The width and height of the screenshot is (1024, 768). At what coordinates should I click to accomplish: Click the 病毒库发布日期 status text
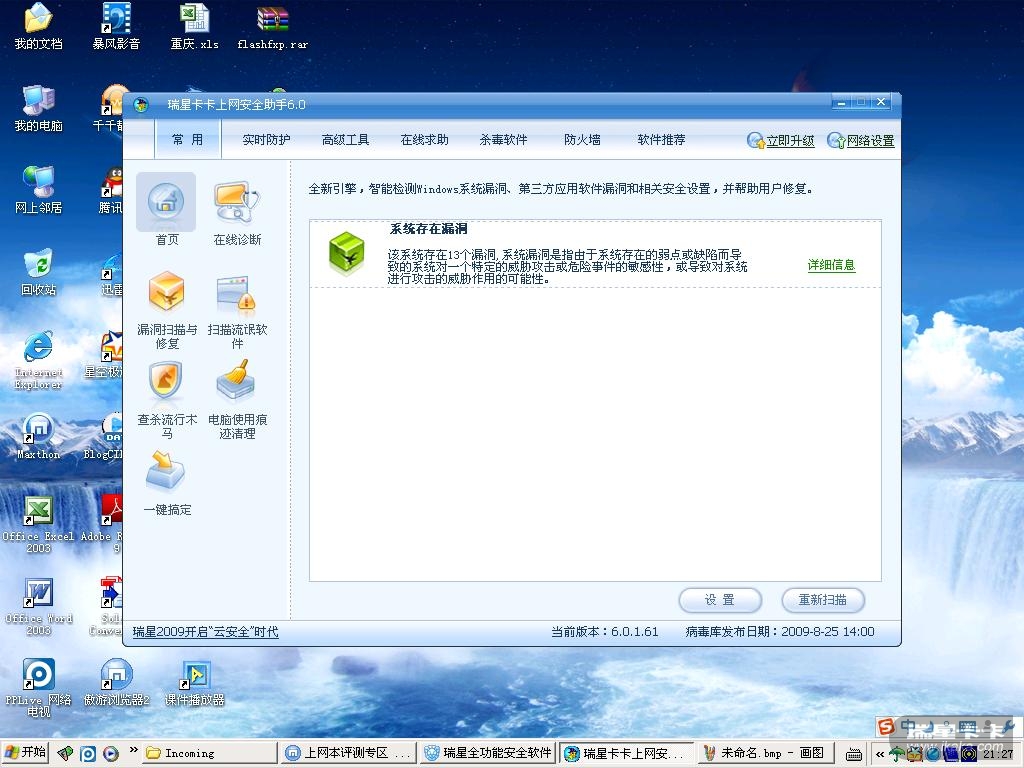(780, 632)
